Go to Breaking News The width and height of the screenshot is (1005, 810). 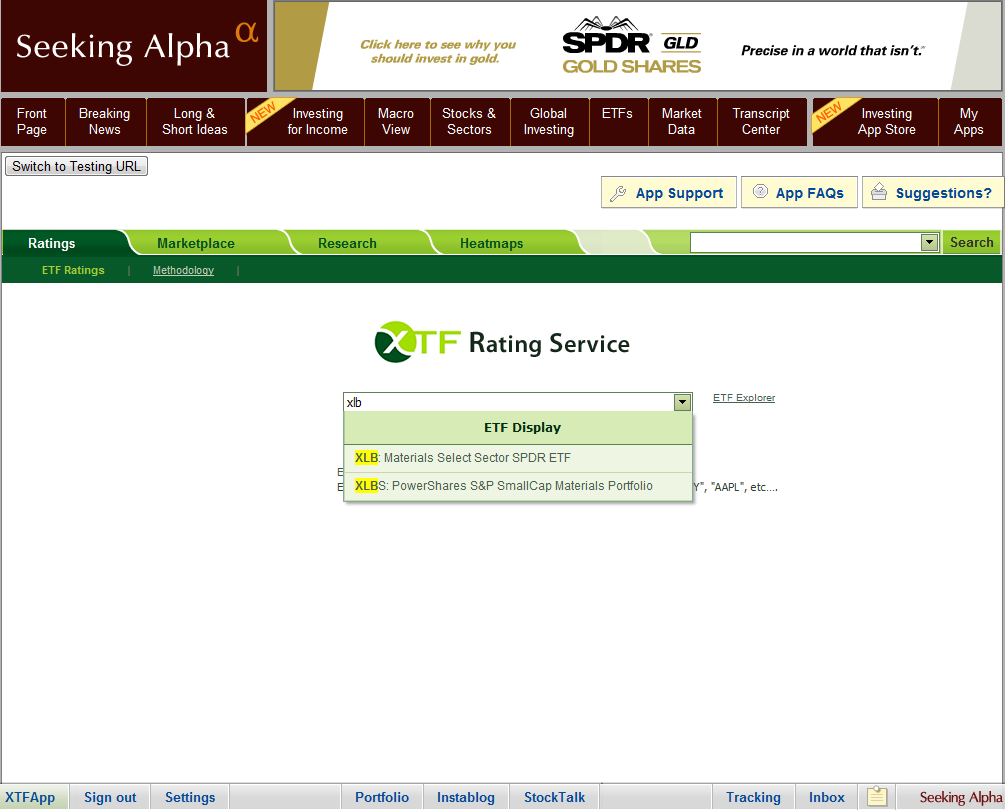tap(104, 122)
